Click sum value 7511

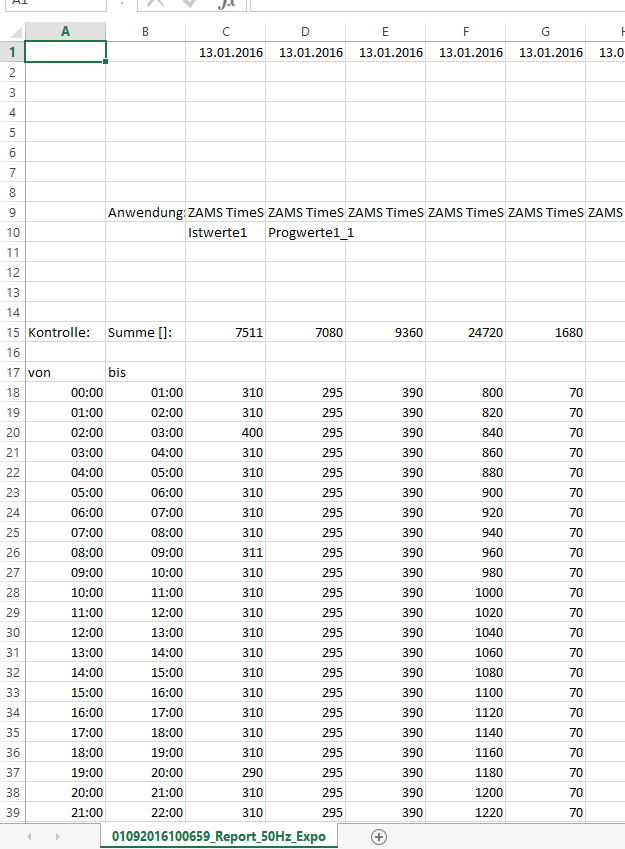pyautogui.click(x=225, y=332)
